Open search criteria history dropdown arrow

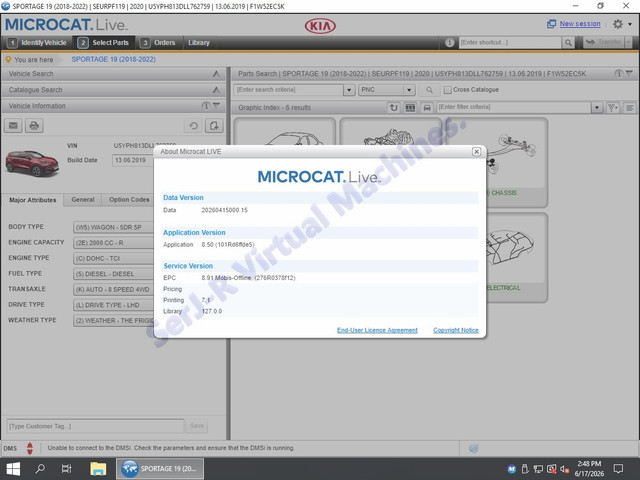click(349, 90)
